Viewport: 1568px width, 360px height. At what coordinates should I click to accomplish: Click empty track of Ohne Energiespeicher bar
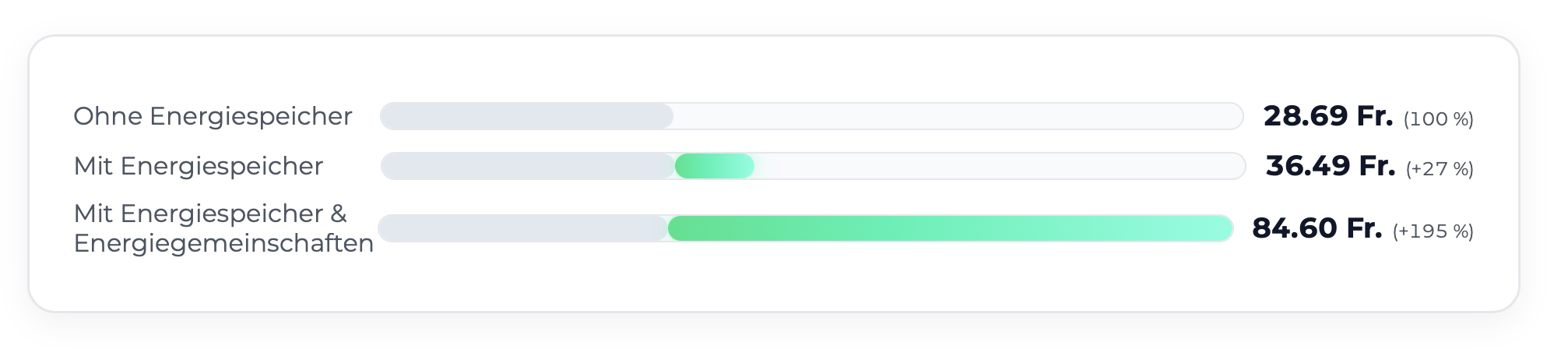point(958,116)
